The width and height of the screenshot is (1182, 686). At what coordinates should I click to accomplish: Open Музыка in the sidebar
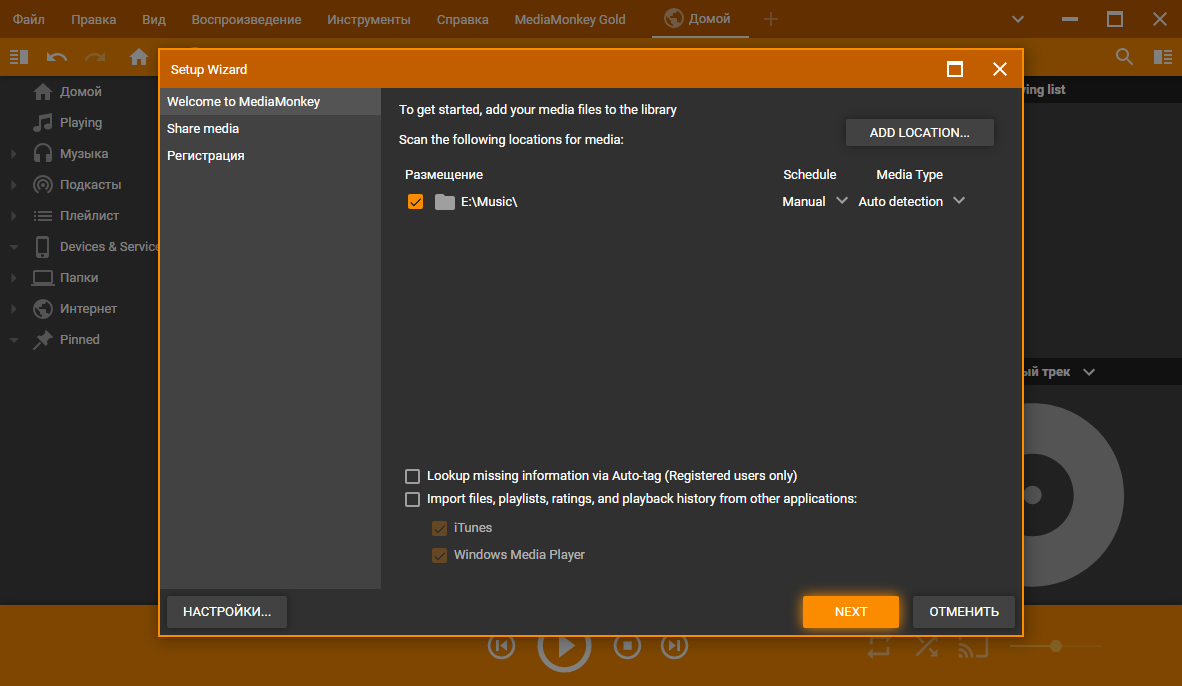[84, 154]
